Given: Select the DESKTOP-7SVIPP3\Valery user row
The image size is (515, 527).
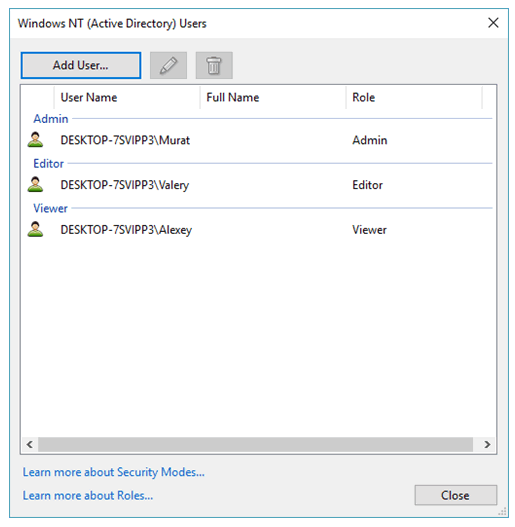Looking at the screenshot, I should coord(259,185).
